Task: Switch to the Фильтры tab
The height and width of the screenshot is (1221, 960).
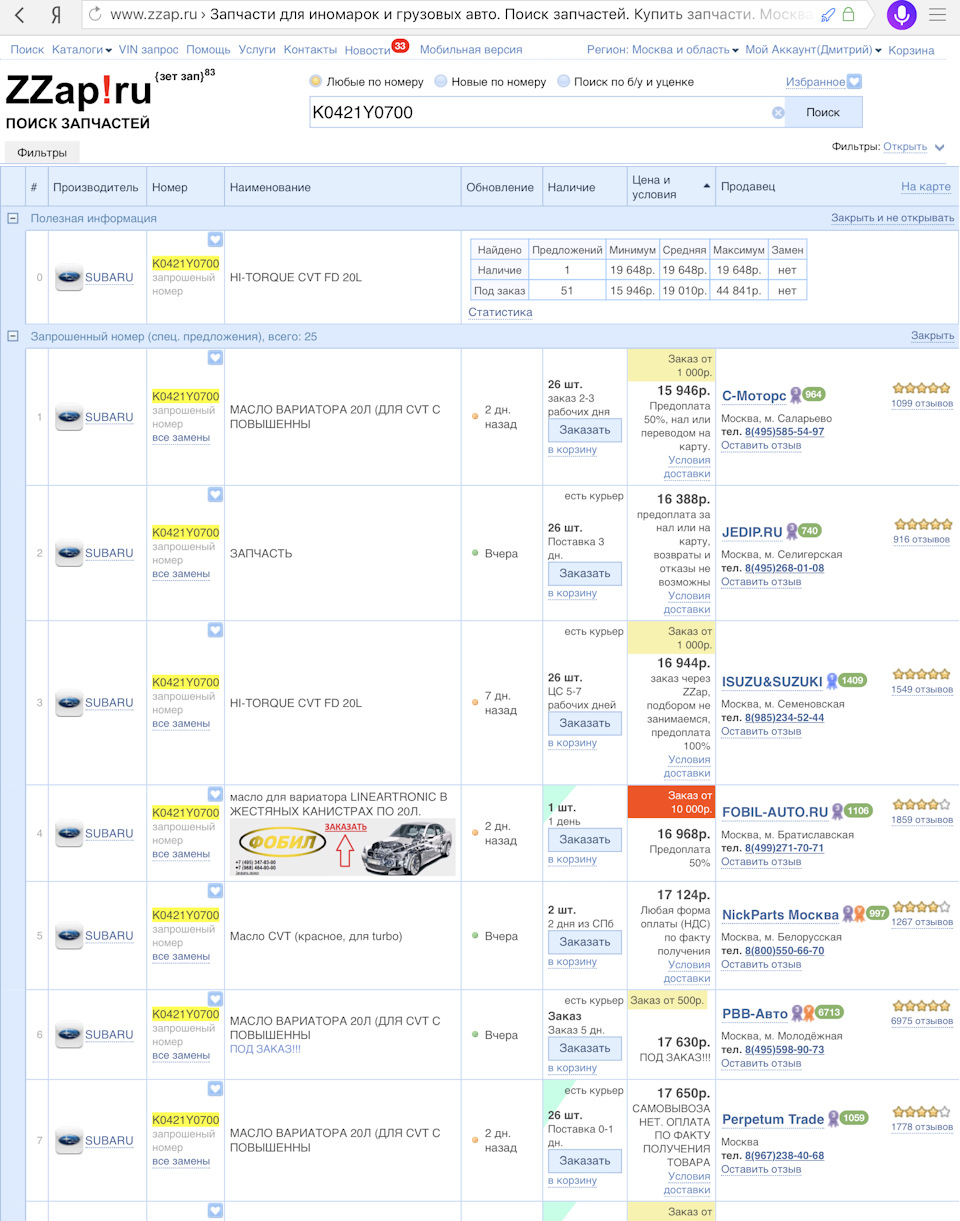Action: (42, 153)
